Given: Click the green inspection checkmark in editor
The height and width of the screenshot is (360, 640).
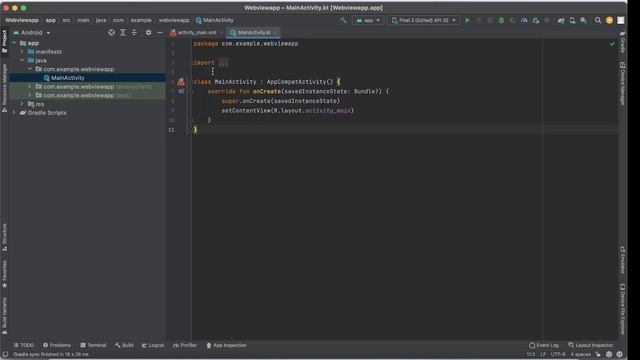Looking at the screenshot, I should pos(612,44).
